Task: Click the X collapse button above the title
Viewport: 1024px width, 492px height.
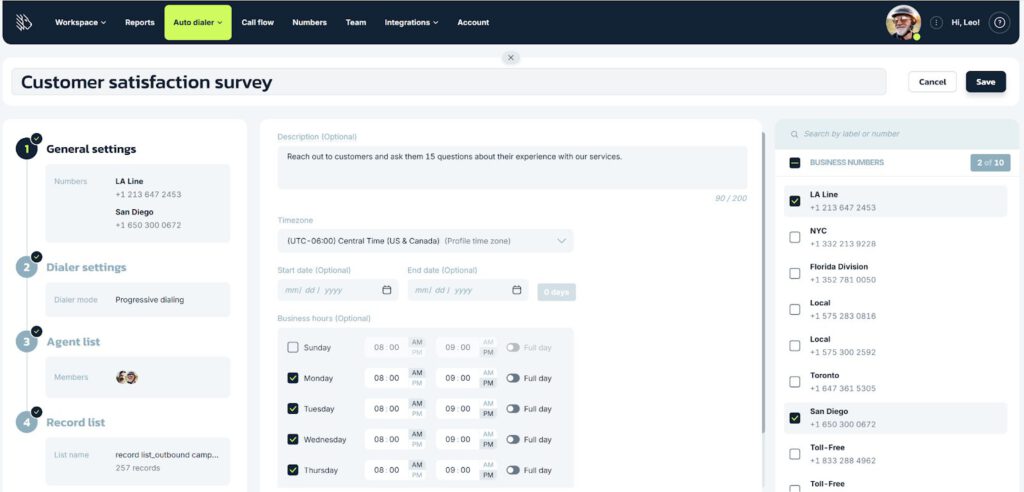Action: [511, 58]
